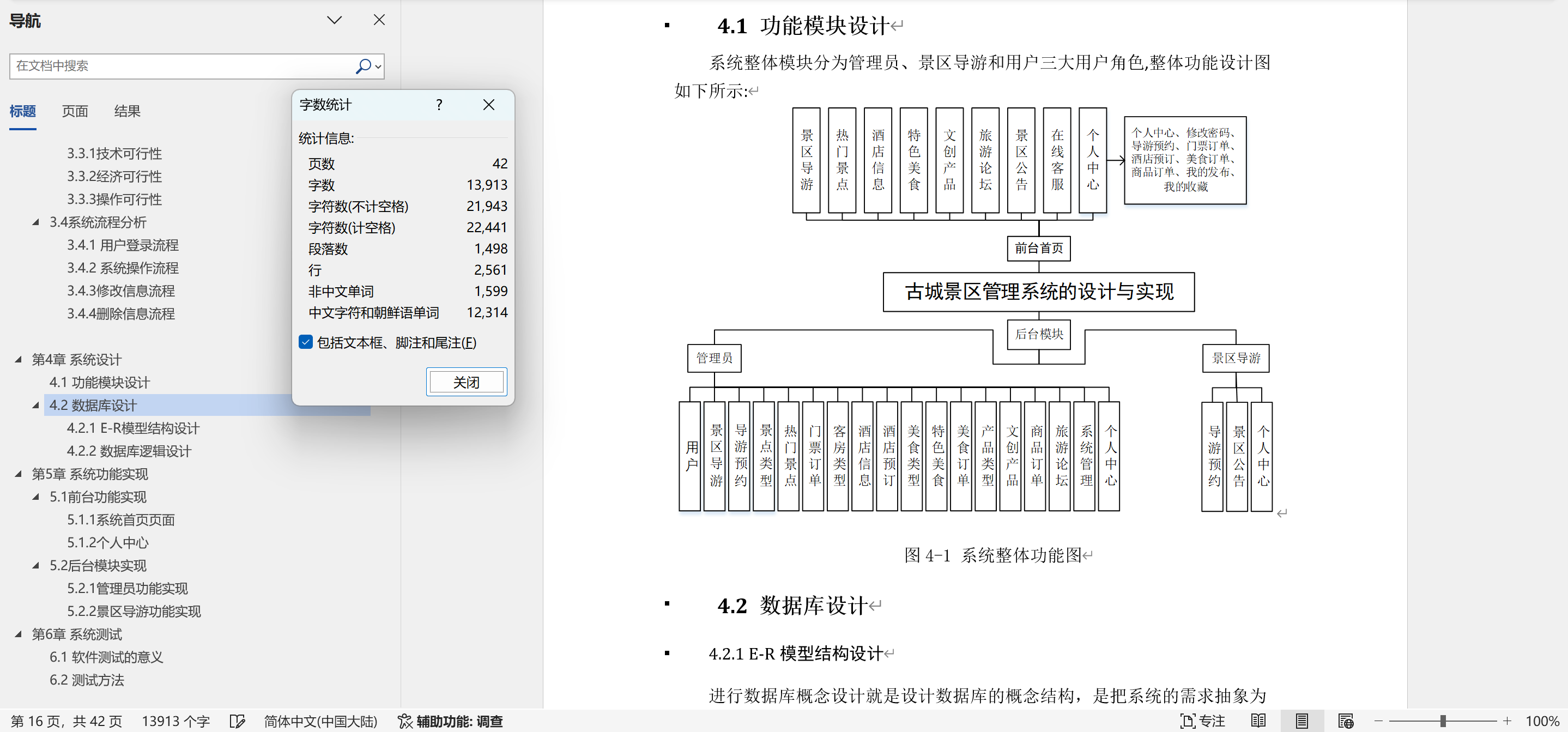Switch to the 结果 tab
This screenshot has height=732, width=1568.
click(x=127, y=111)
